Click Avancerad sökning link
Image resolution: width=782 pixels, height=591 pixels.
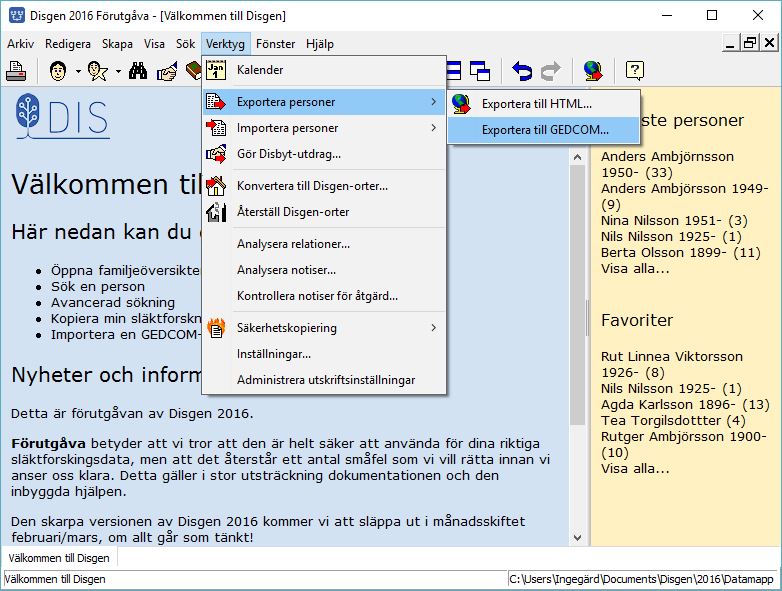(x=113, y=302)
